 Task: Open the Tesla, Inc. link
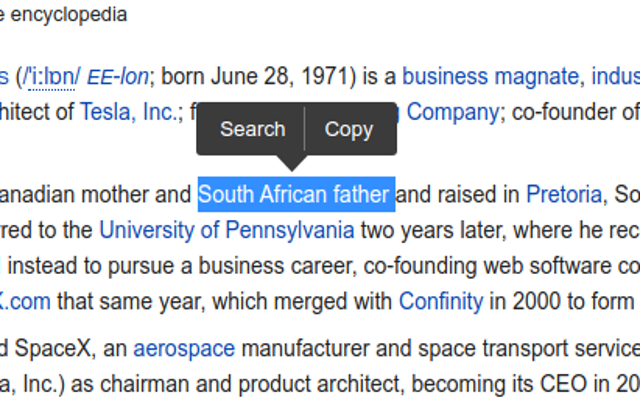pos(129,112)
